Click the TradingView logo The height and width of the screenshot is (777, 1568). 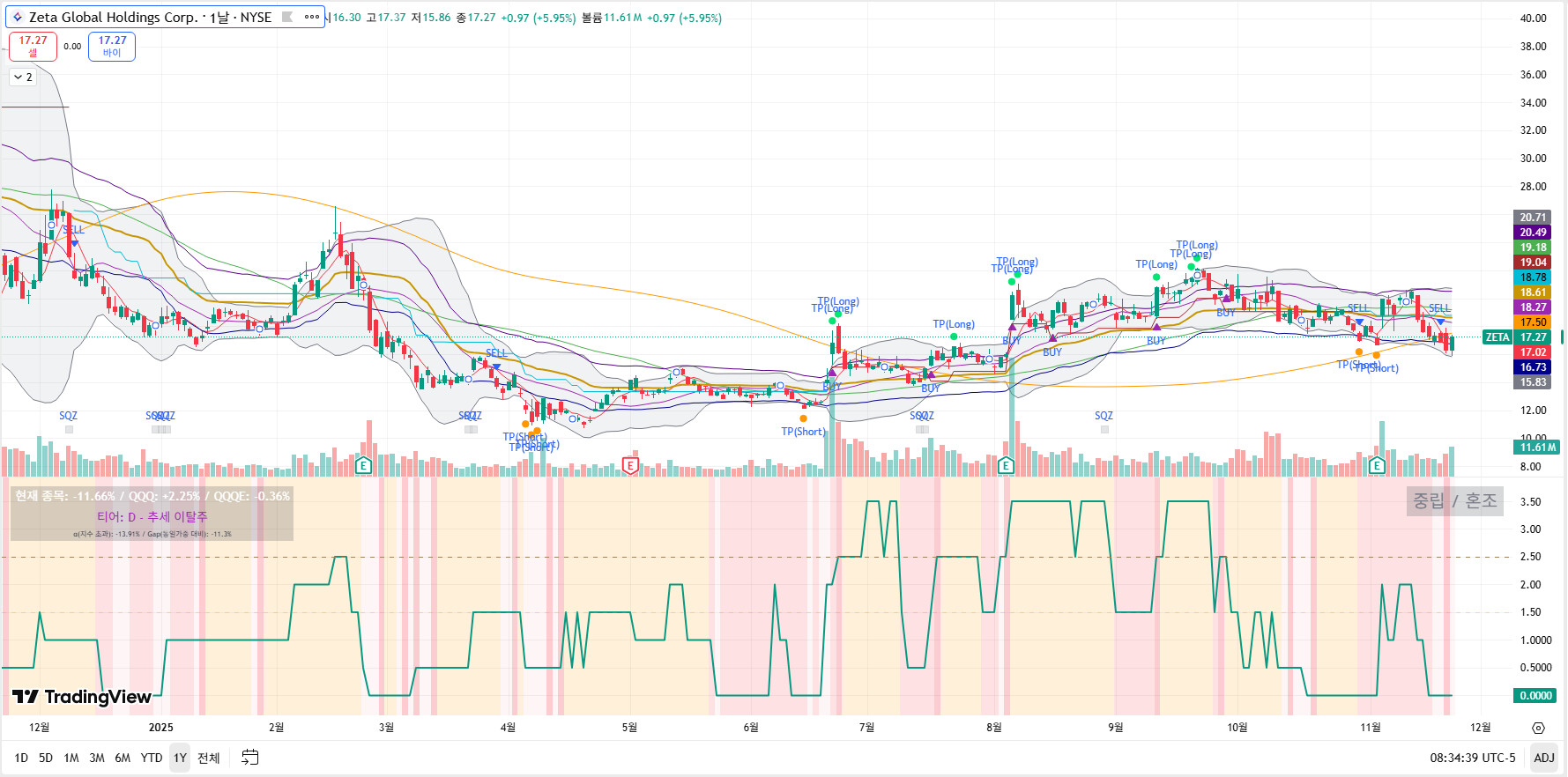tap(82, 697)
